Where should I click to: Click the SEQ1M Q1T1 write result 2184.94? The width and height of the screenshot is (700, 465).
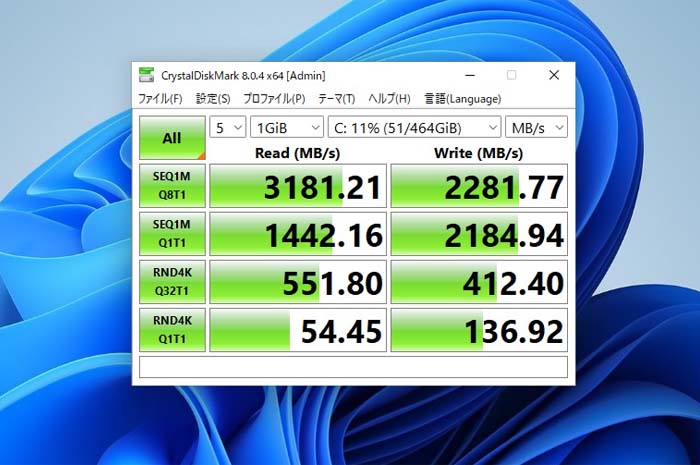tap(479, 234)
